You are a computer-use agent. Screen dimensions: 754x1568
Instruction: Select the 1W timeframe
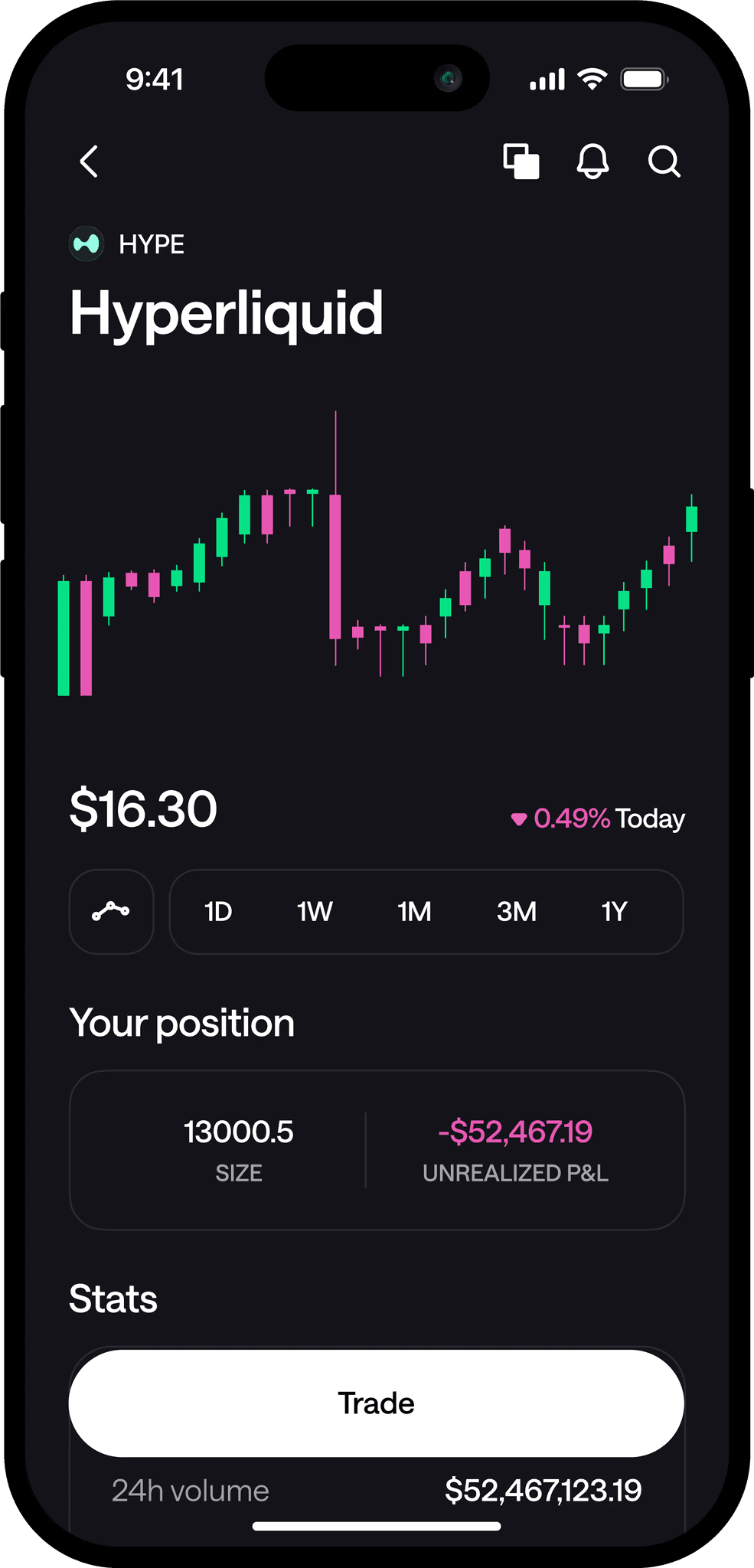[x=315, y=912]
